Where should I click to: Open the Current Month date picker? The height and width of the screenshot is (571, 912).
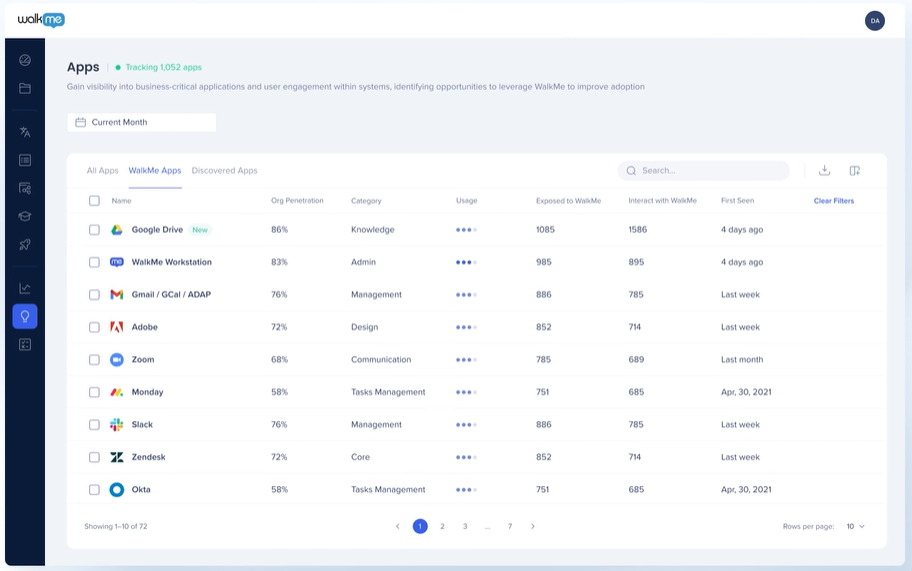pyautogui.click(x=141, y=122)
